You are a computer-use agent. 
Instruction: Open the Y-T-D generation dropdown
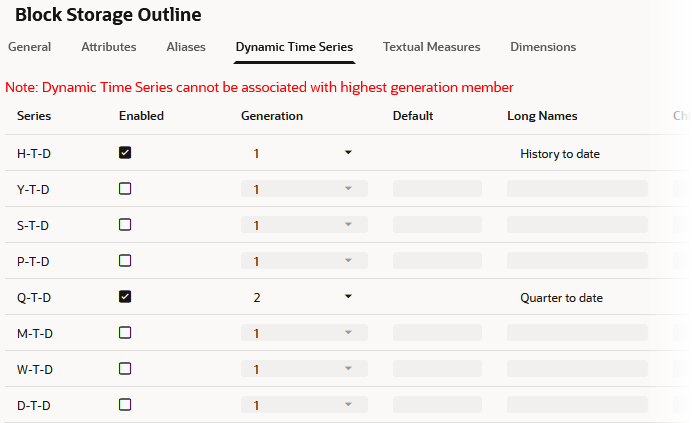304,189
